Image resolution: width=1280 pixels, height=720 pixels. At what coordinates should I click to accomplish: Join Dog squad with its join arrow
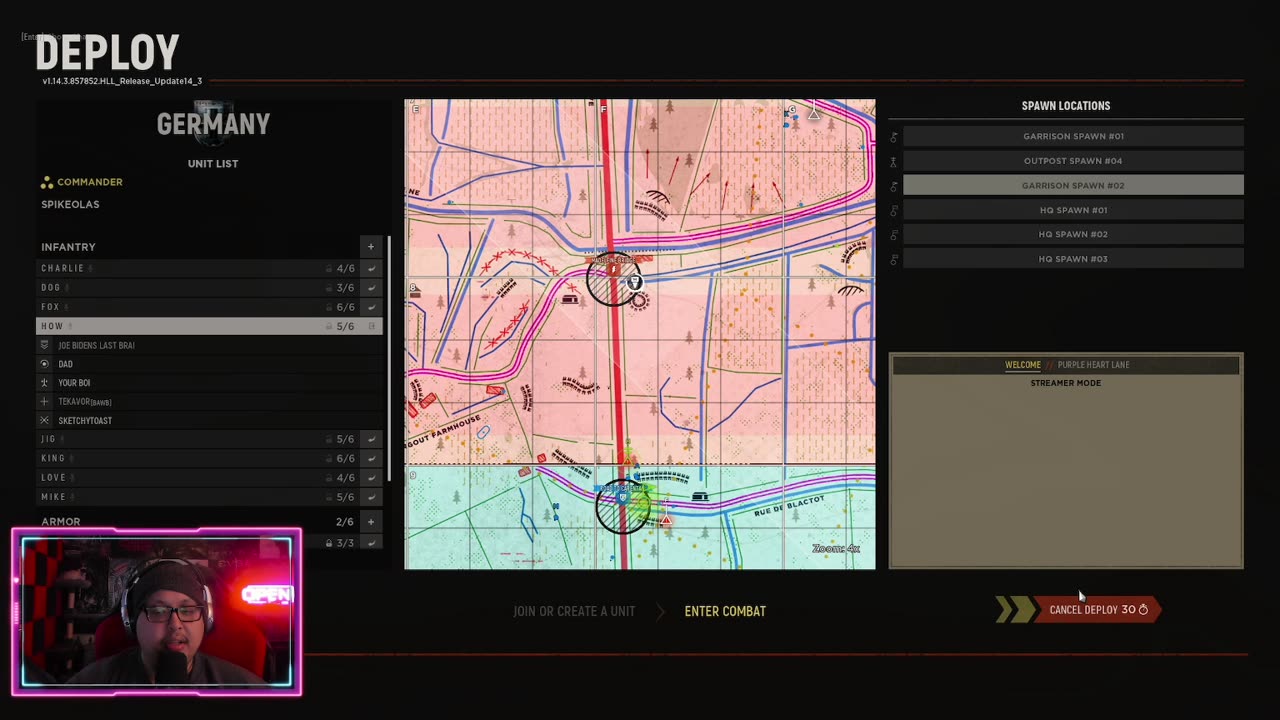(372, 288)
